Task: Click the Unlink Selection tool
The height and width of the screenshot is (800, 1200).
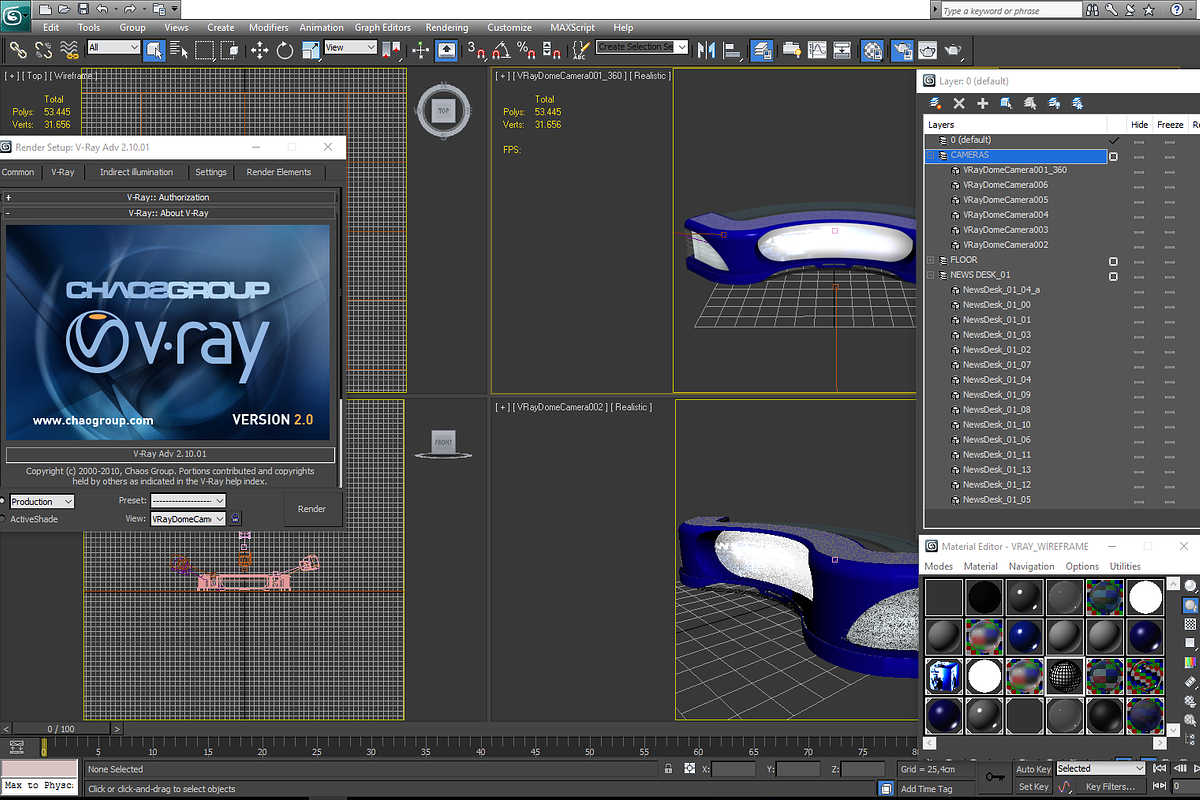Action: coord(43,49)
